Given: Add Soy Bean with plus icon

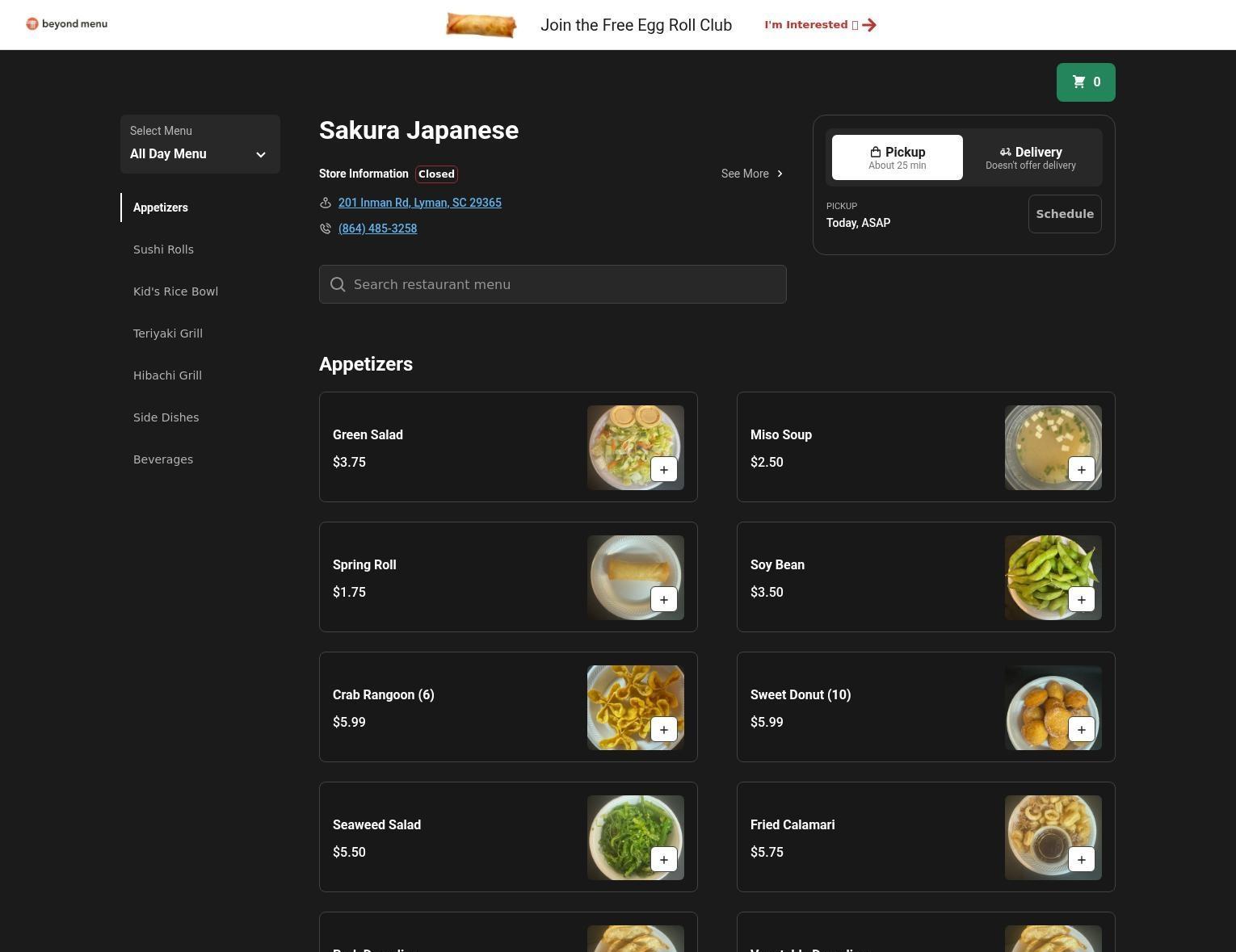Looking at the screenshot, I should point(1081,600).
